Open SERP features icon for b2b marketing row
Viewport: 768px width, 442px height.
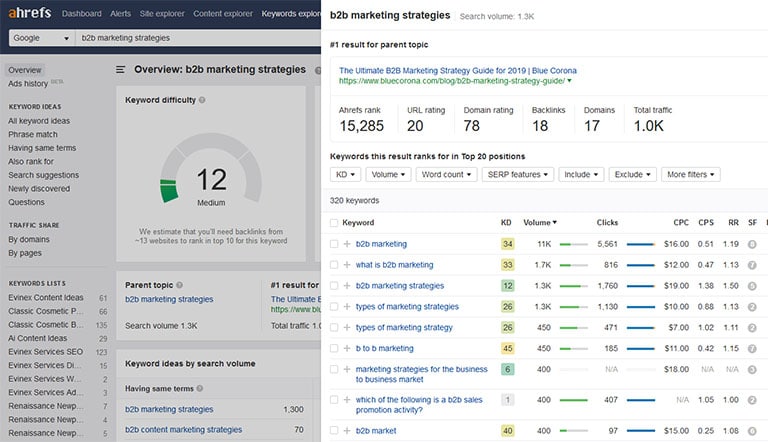click(x=752, y=244)
